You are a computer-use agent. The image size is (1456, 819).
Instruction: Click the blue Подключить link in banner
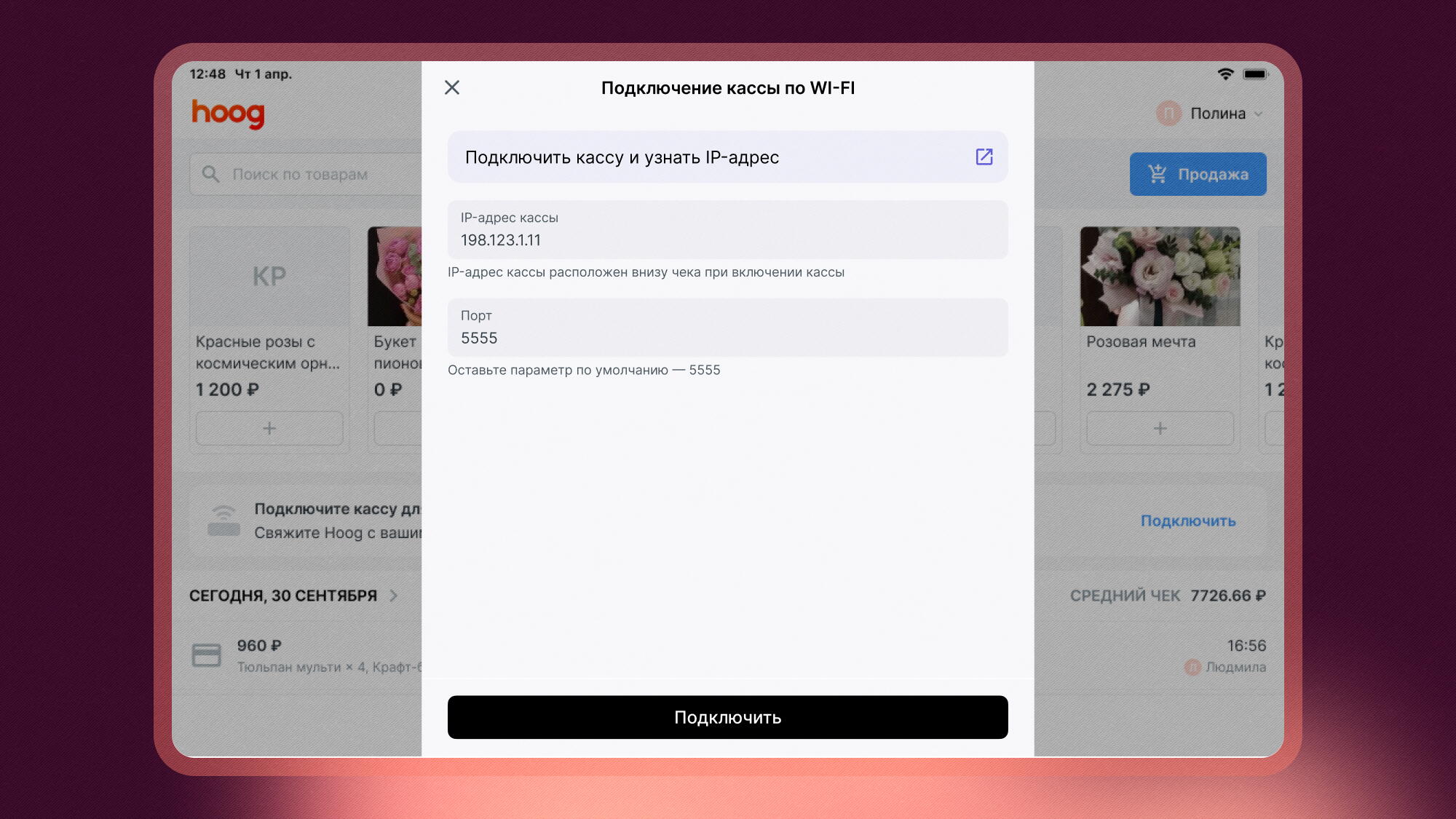1188,521
